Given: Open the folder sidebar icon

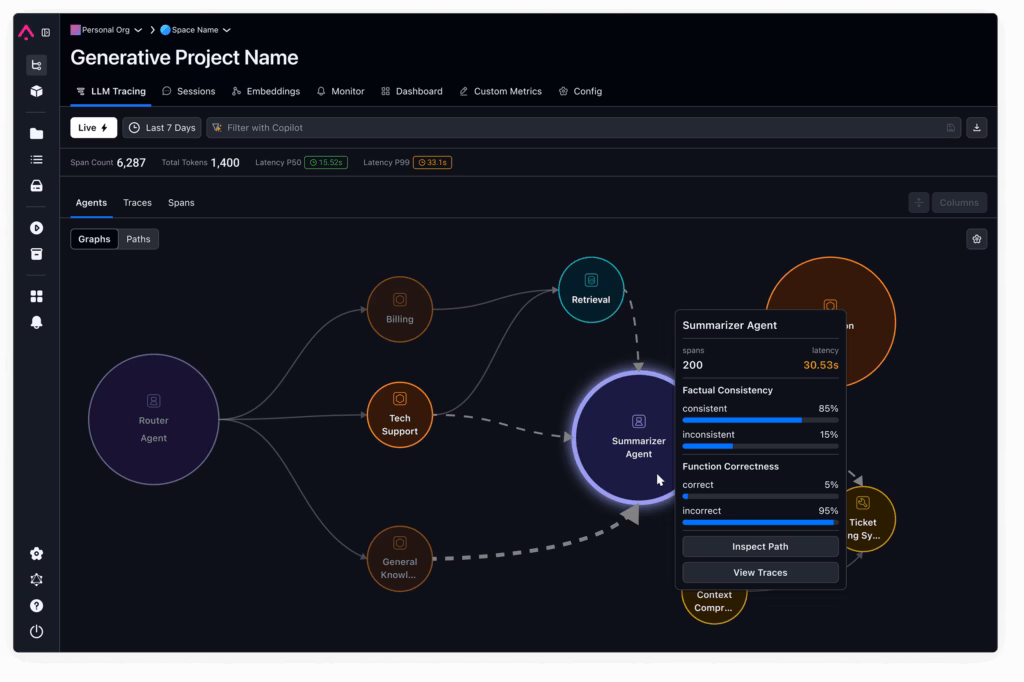Looking at the screenshot, I should [37, 133].
